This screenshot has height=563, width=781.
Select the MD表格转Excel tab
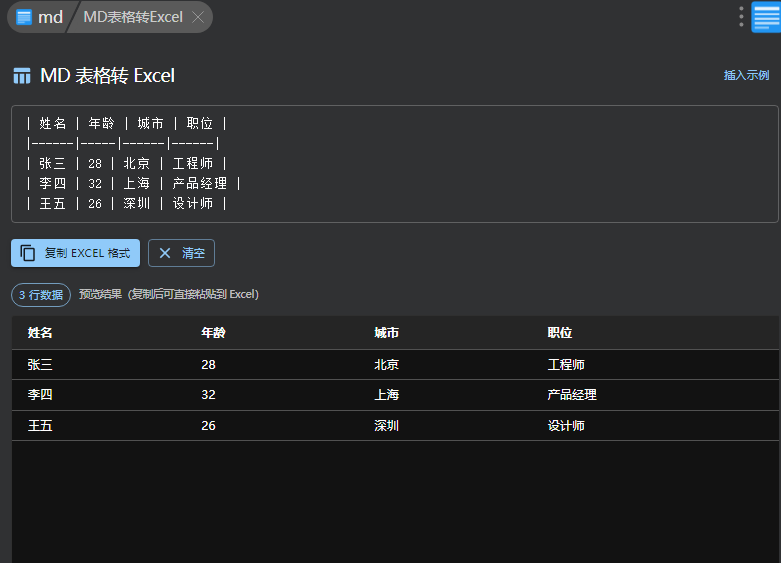tap(133, 17)
